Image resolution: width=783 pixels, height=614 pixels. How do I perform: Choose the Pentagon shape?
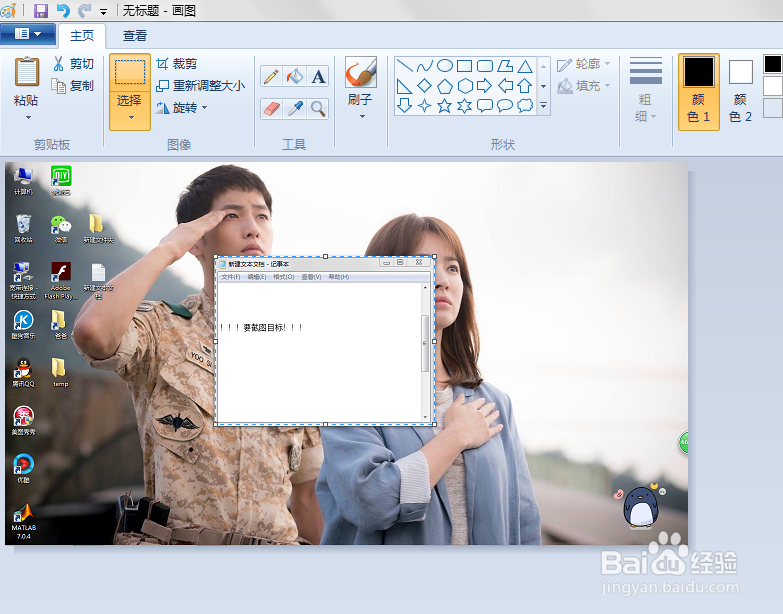click(444, 86)
